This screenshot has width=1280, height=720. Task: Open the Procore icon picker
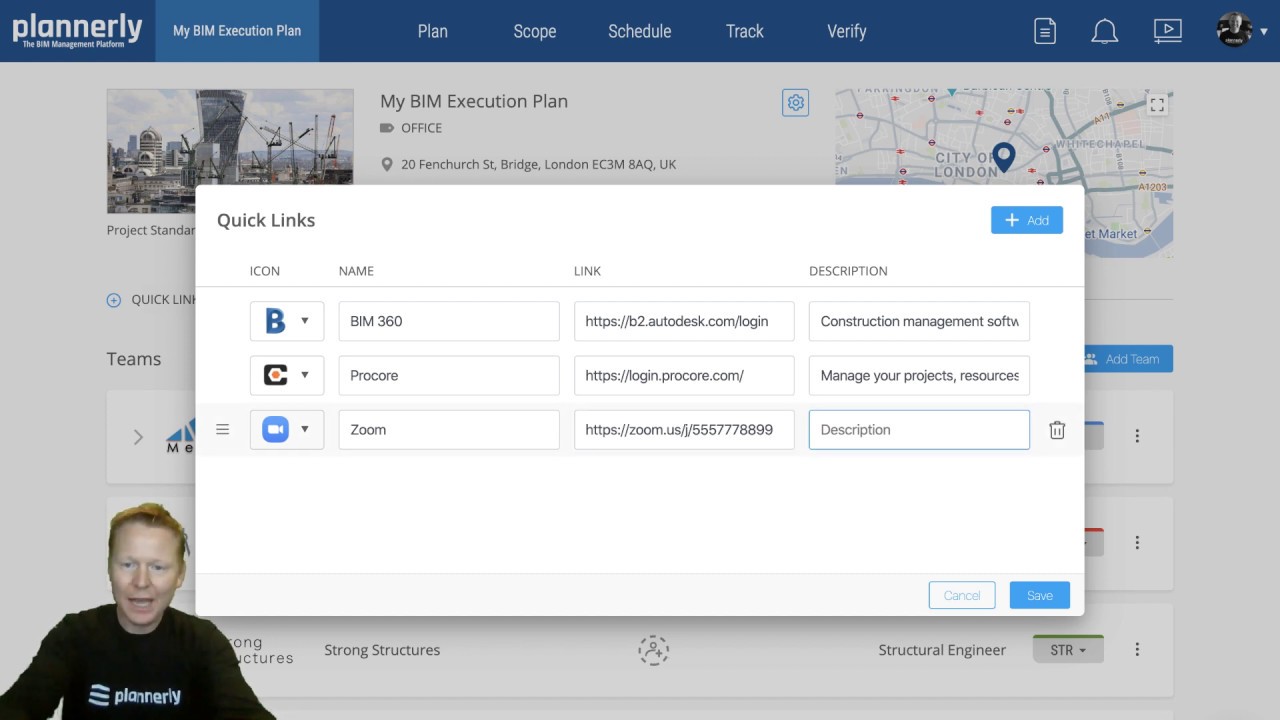(x=287, y=375)
